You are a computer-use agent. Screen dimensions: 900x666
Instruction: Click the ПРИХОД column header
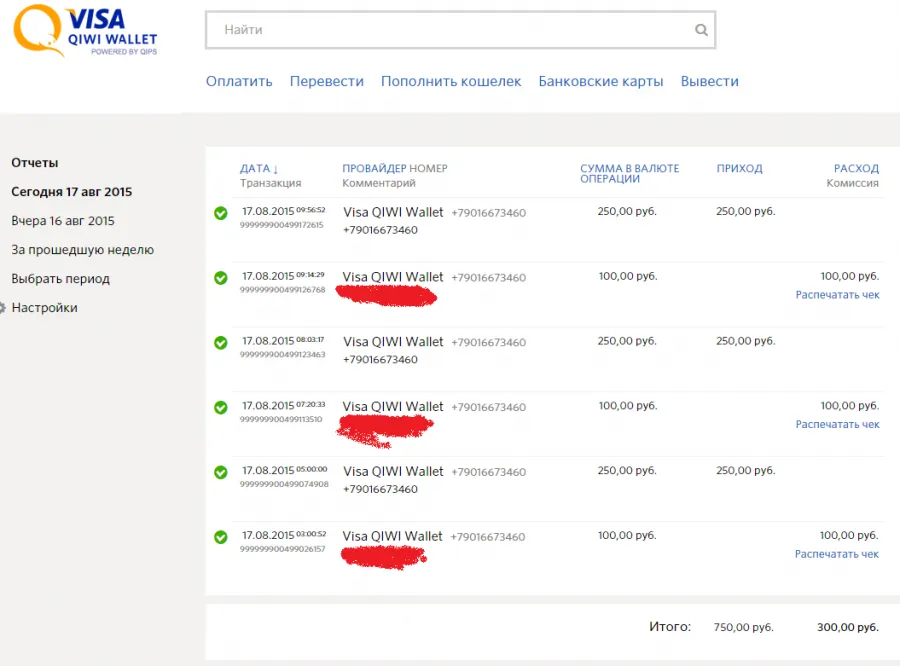(739, 168)
